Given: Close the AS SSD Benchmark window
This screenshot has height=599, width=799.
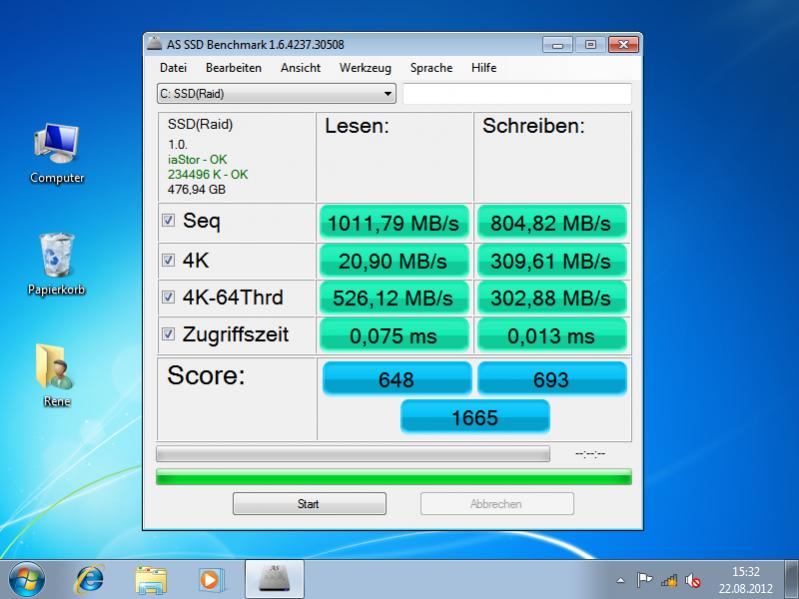Looking at the screenshot, I should click(x=623, y=45).
